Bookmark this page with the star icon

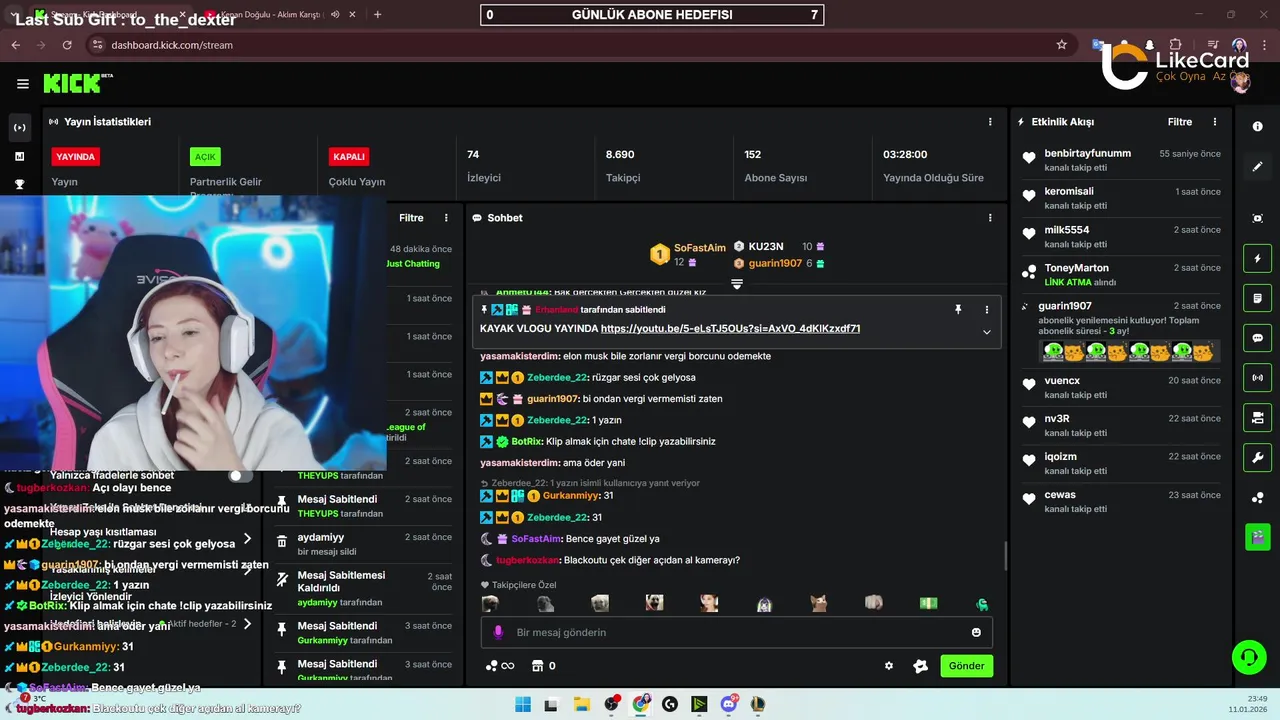pyautogui.click(x=1061, y=45)
